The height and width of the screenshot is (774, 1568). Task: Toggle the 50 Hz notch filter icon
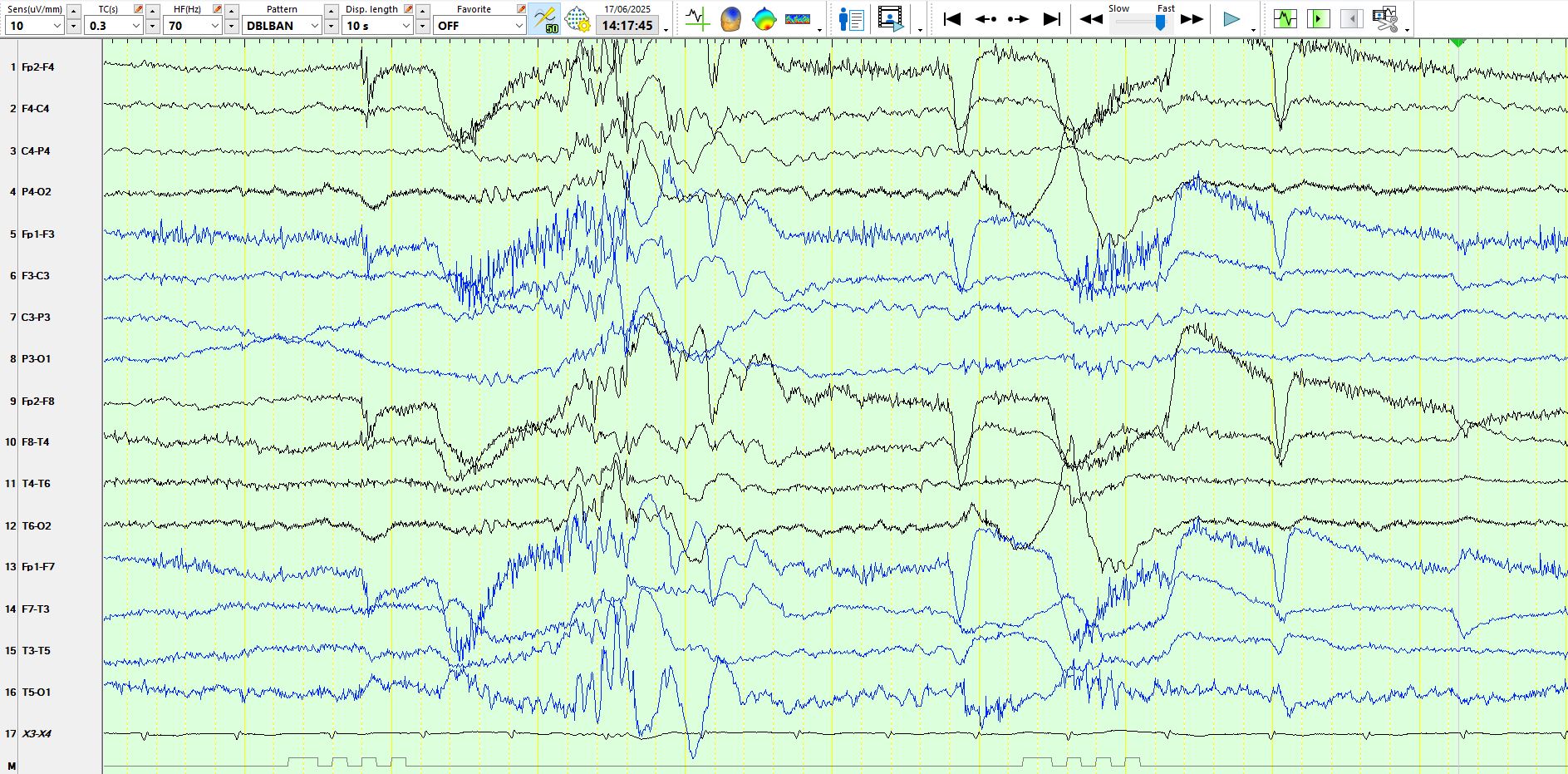point(545,18)
